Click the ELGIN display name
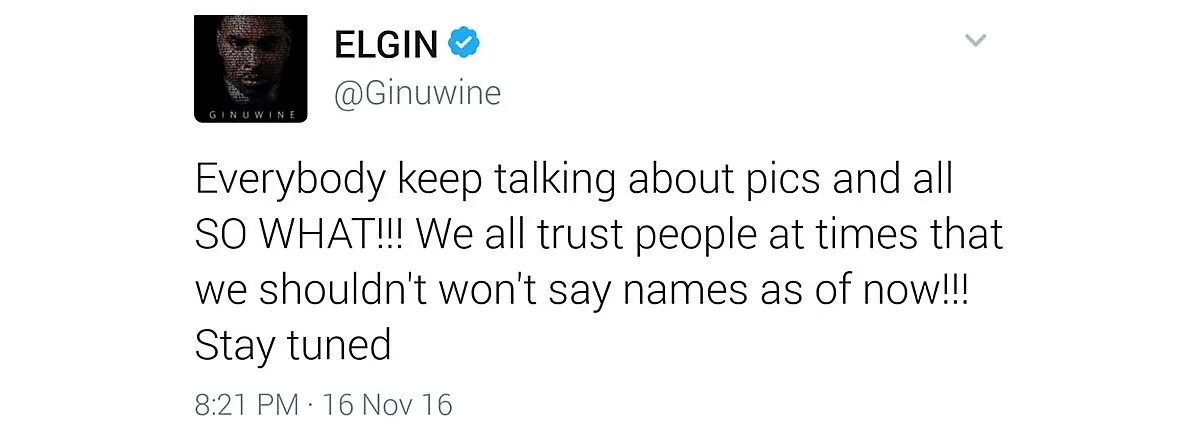 click(x=385, y=44)
